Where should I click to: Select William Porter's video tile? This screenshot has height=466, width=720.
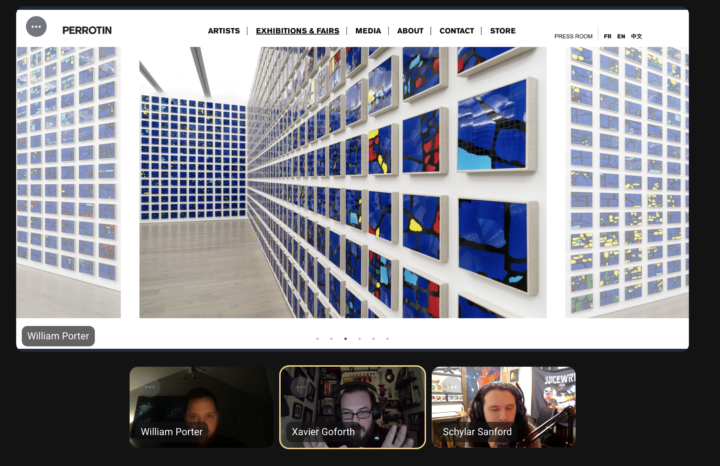(201, 407)
